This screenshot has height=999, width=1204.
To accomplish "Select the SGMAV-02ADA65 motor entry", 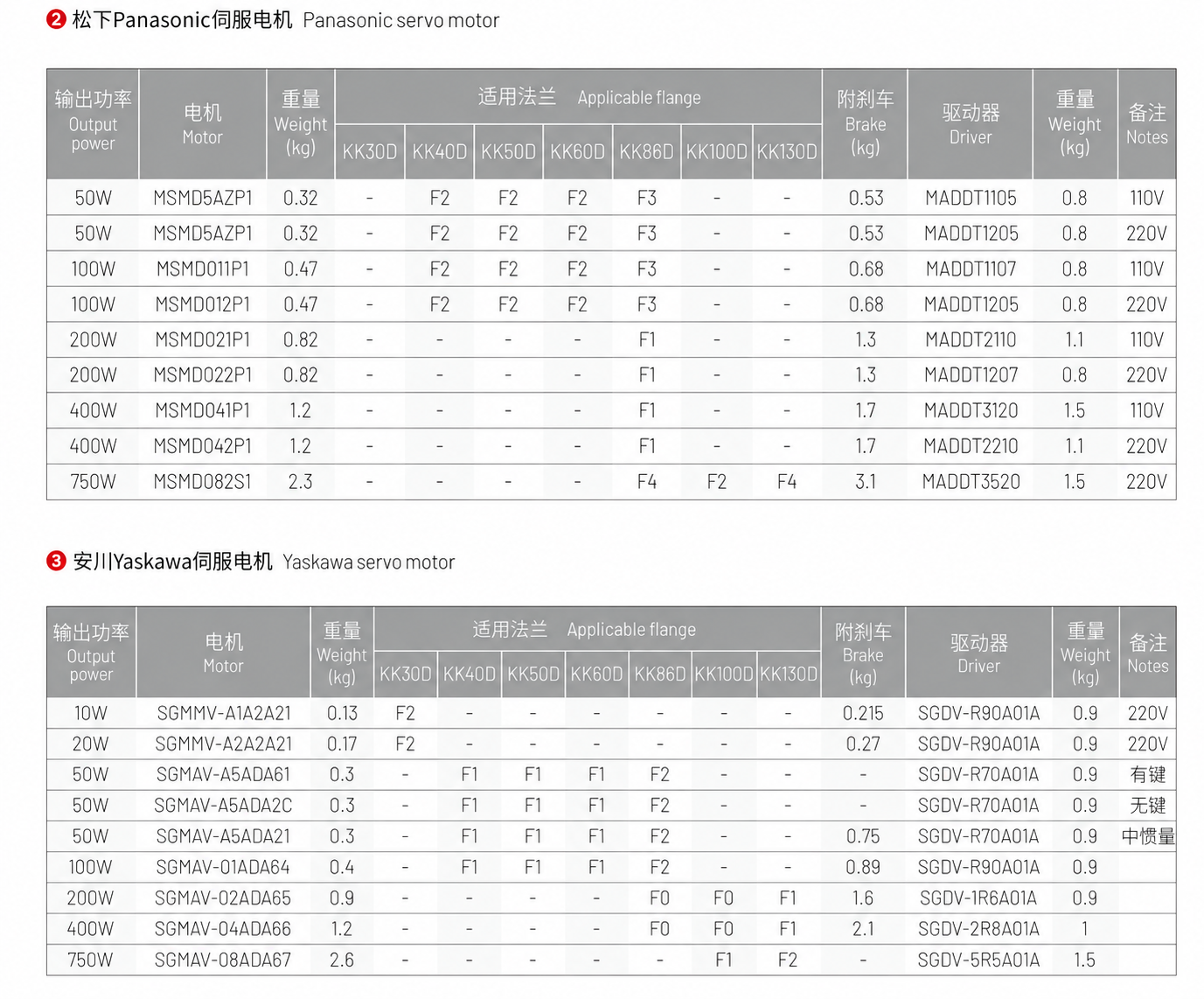I will [224, 898].
